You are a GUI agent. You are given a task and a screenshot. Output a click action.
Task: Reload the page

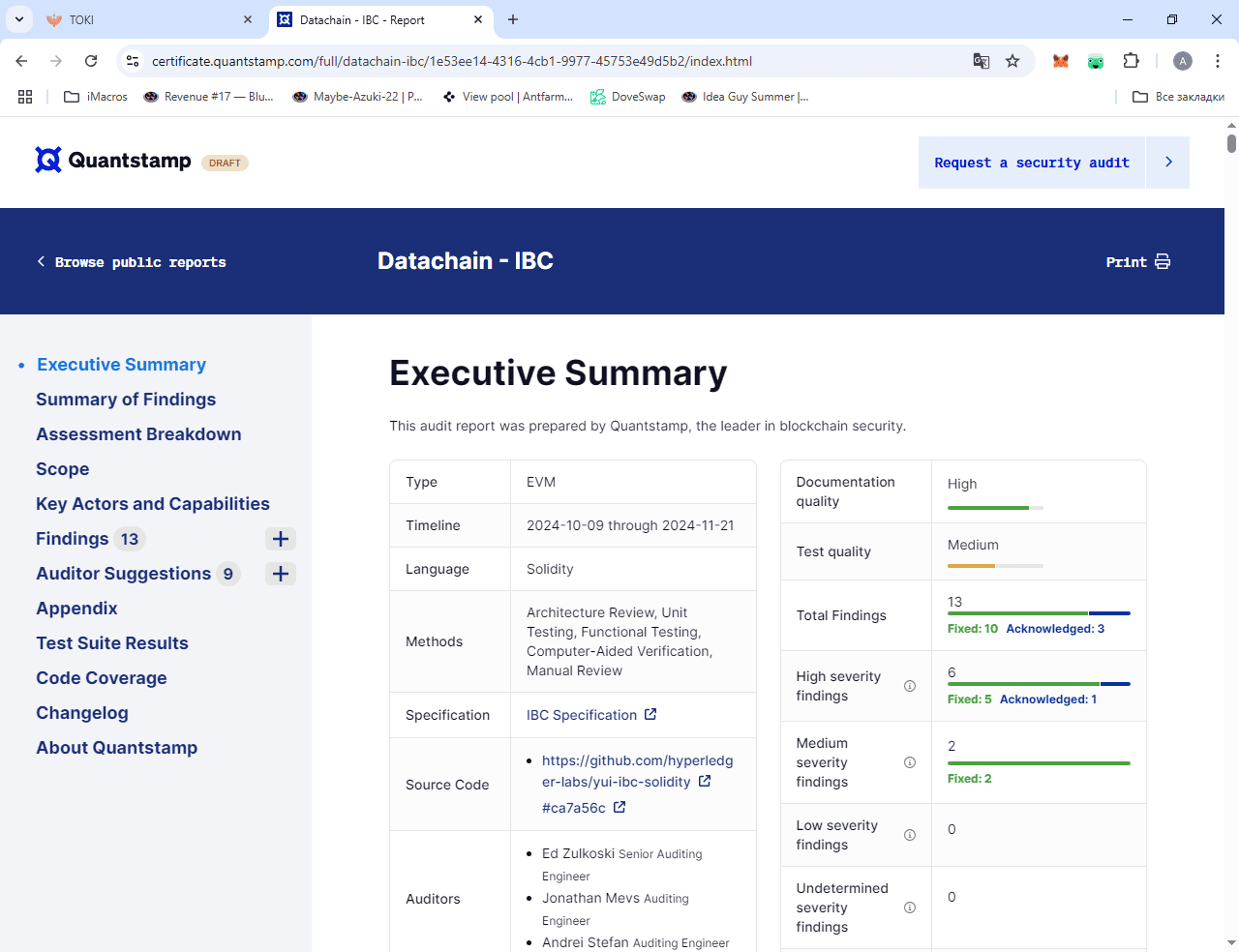(91, 61)
